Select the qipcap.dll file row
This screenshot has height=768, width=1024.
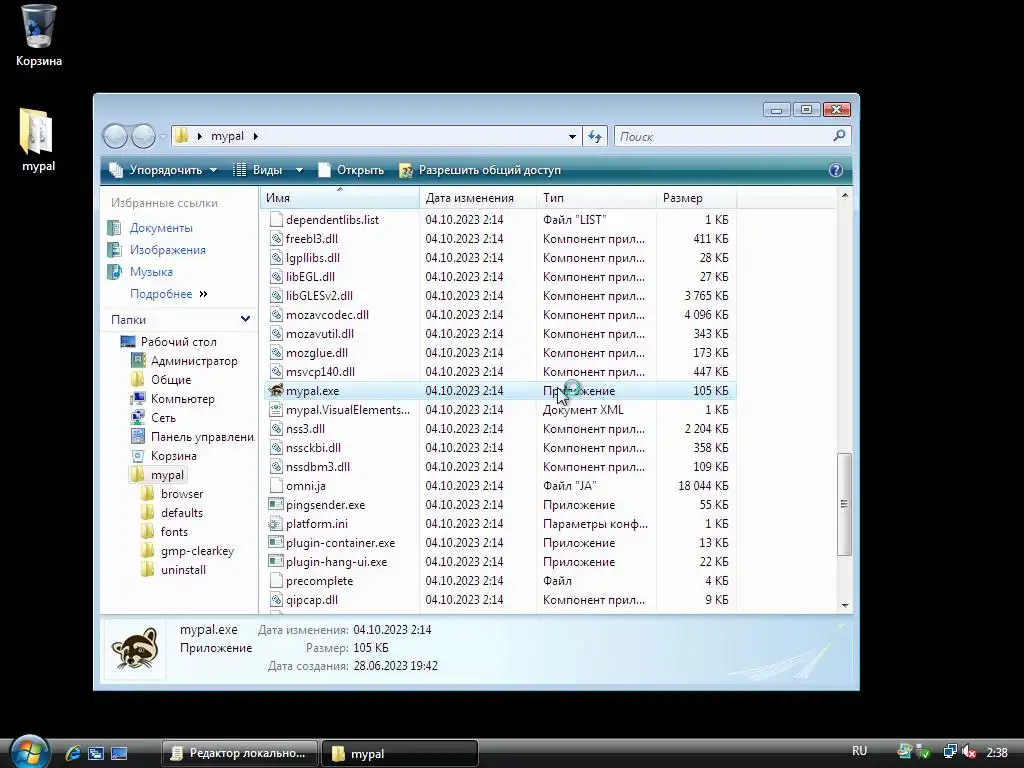tap(500, 600)
